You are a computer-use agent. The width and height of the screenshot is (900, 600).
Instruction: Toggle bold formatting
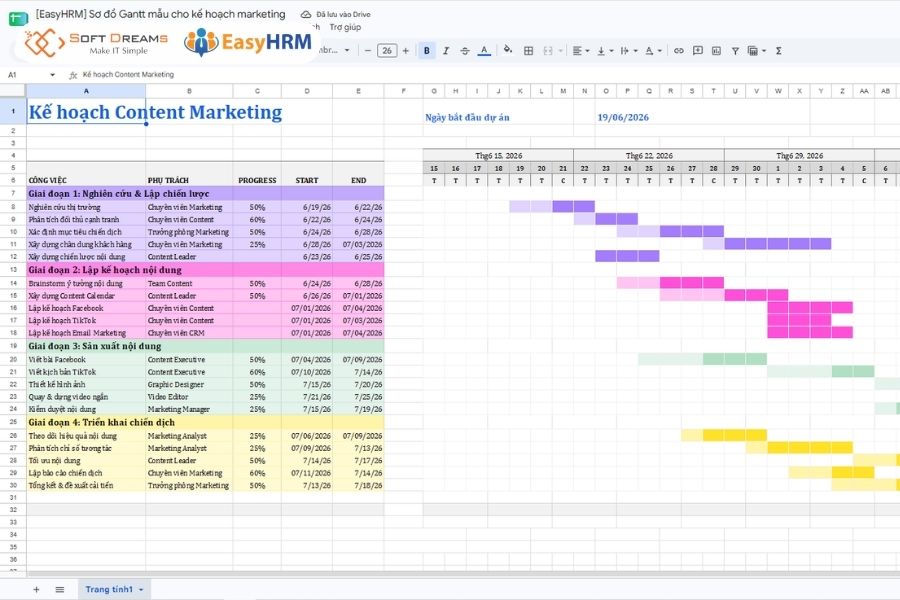tap(426, 51)
